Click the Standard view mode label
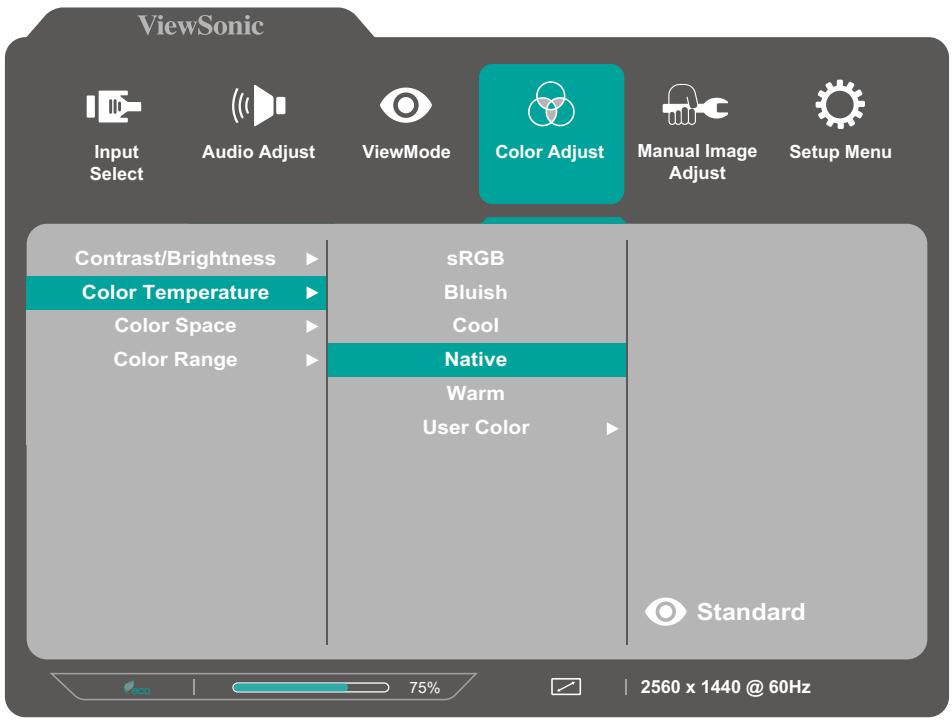Image resolution: width=952 pixels, height=720 pixels. click(751, 612)
